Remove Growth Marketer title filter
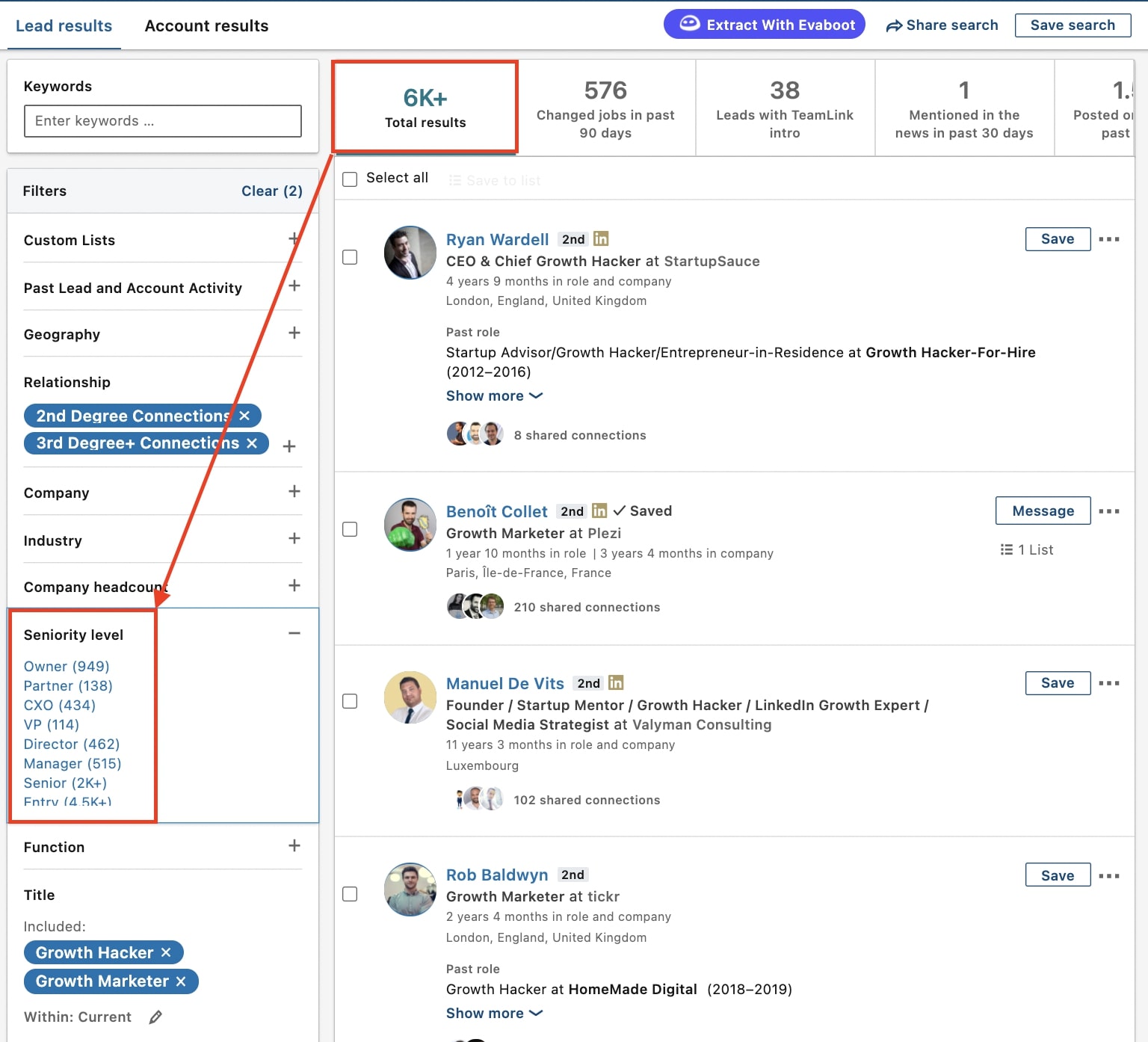The image size is (1148, 1042). (181, 981)
